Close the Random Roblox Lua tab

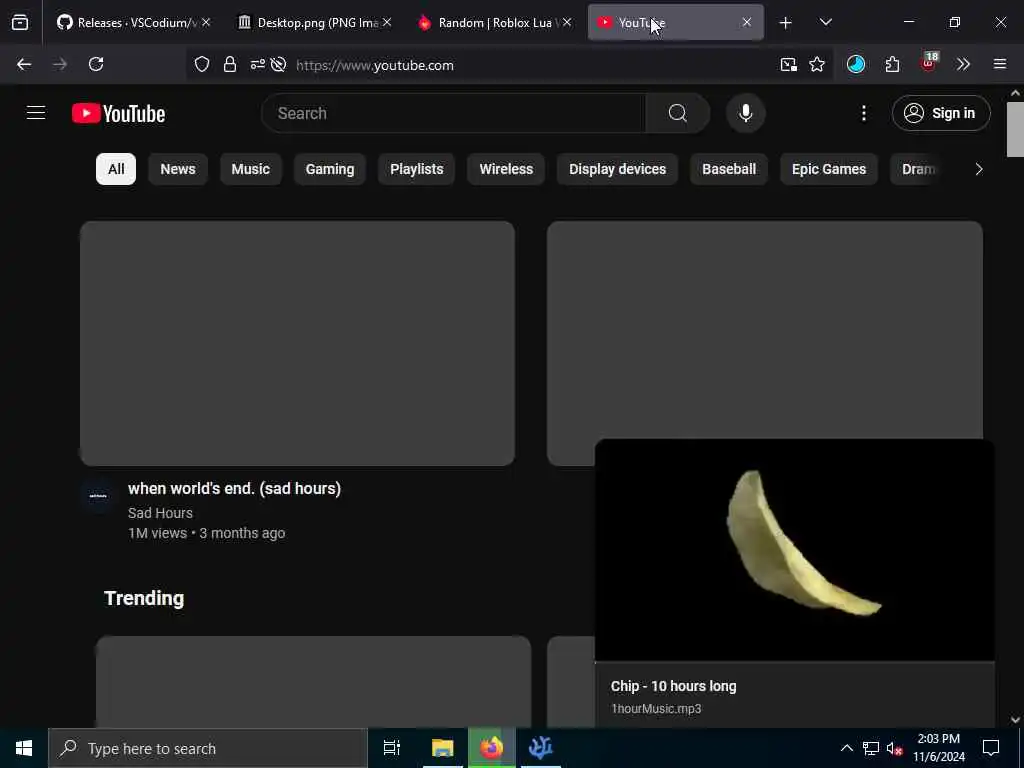coord(567,22)
